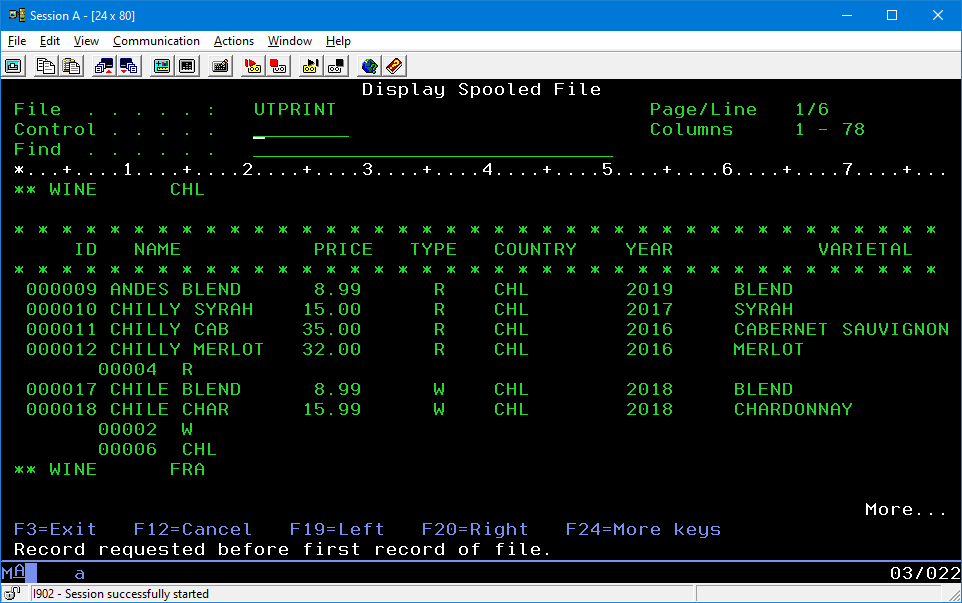The height and width of the screenshot is (603, 962).
Task: Open the Help index toolbar icon
Action: 394,66
